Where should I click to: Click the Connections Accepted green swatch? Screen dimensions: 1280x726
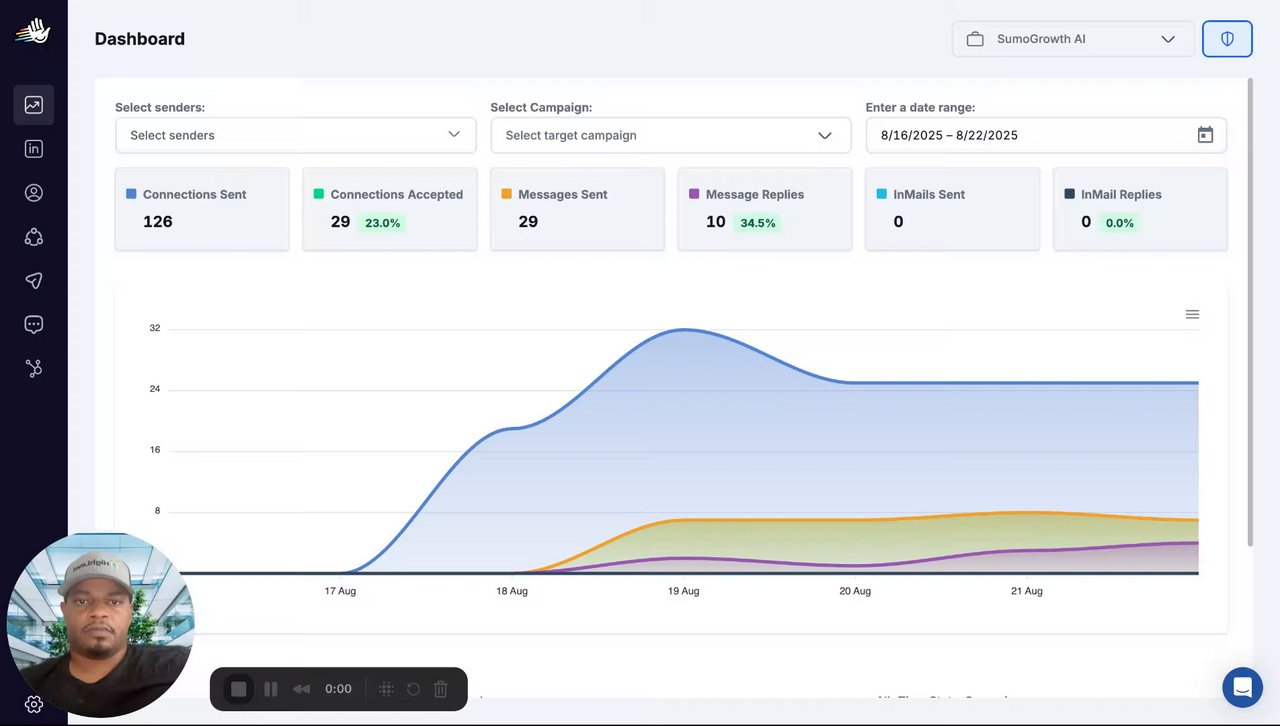(x=319, y=194)
